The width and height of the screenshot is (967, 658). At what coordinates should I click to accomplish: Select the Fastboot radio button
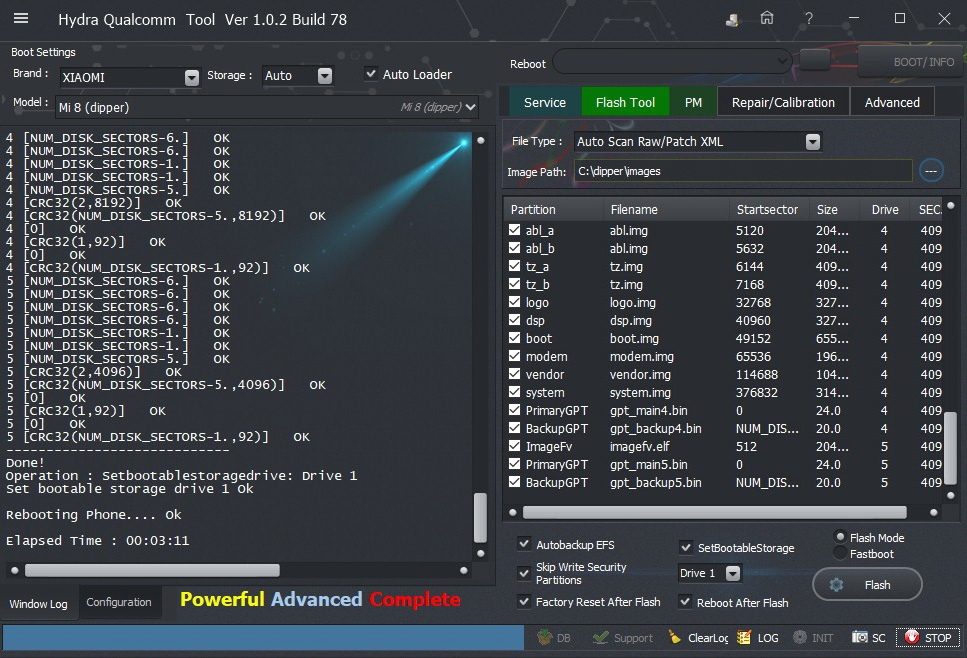(839, 553)
